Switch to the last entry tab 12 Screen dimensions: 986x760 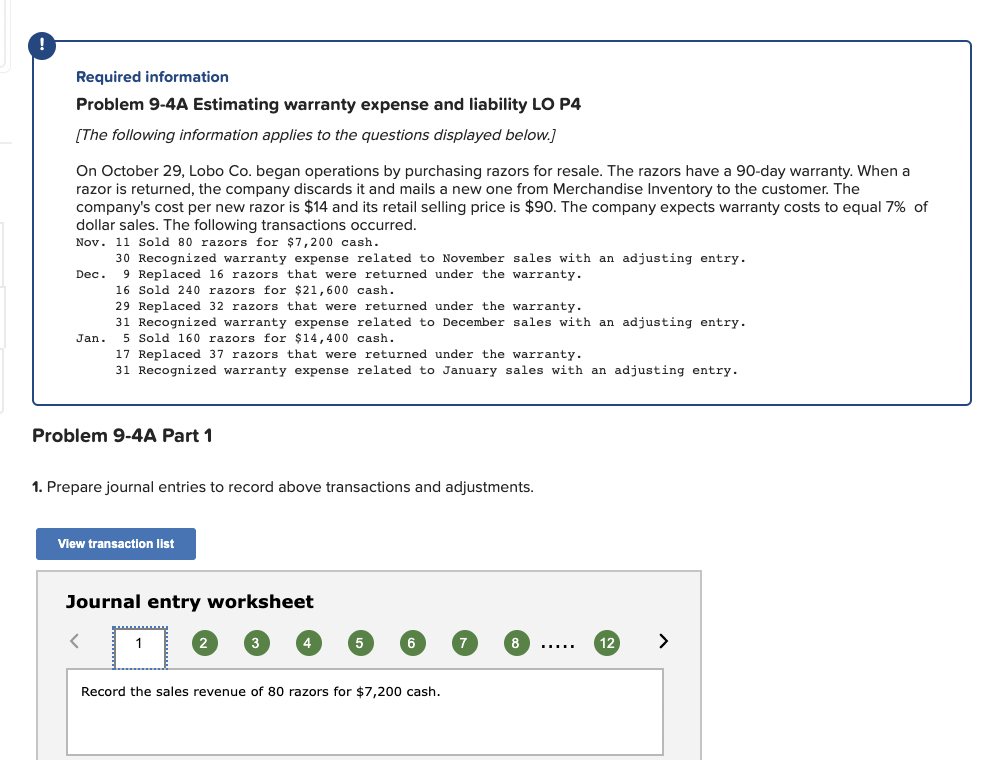(x=607, y=643)
